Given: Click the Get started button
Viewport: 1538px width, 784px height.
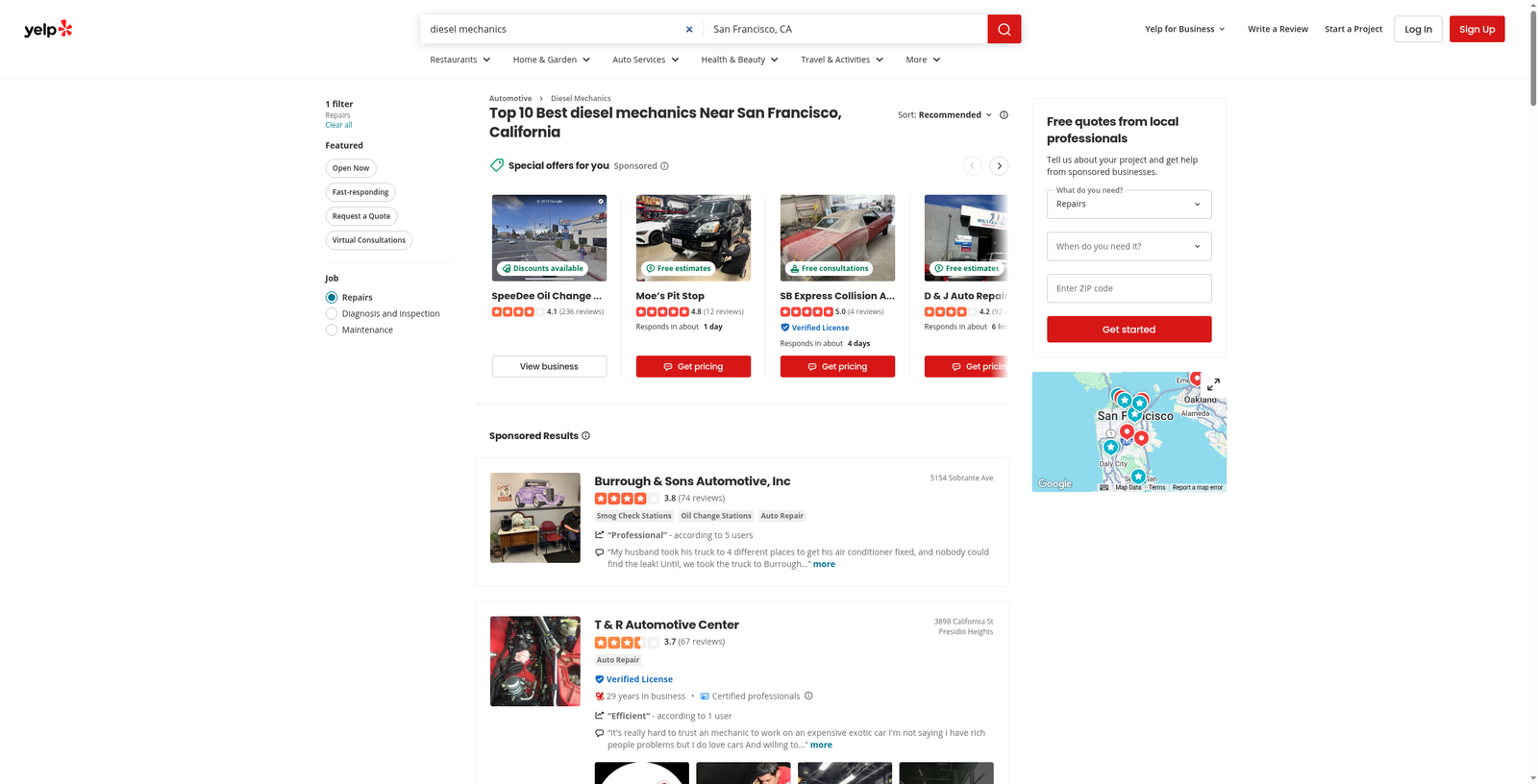Looking at the screenshot, I should click(x=1129, y=330).
